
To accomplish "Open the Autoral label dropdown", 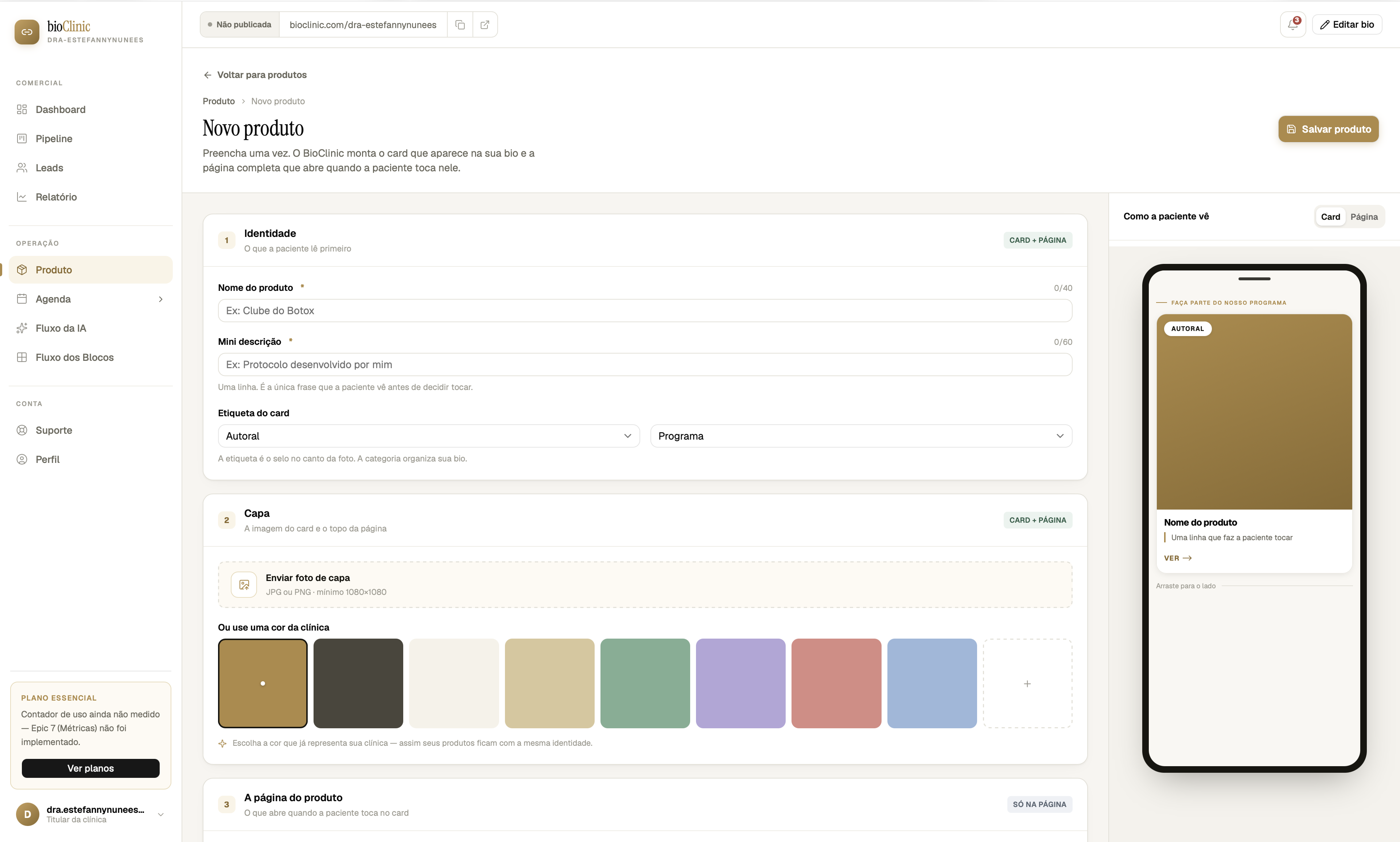I will click(x=428, y=436).
